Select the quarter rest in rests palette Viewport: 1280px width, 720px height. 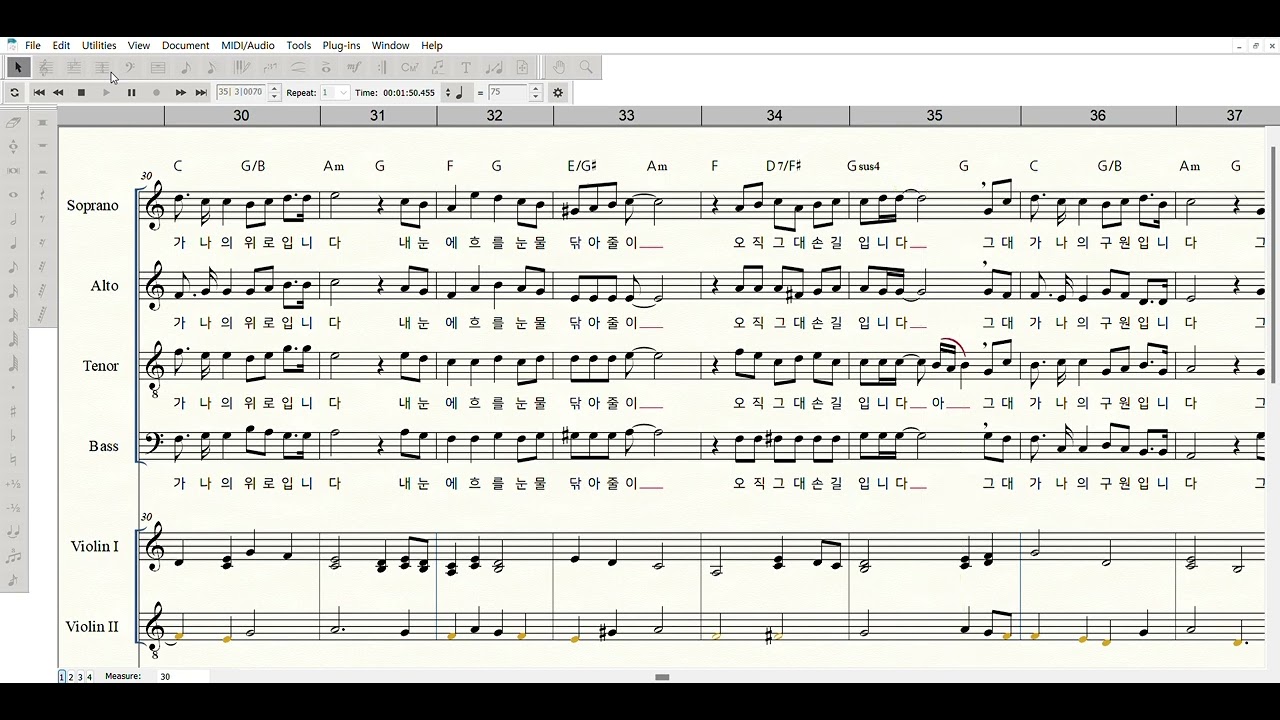[x=42, y=194]
